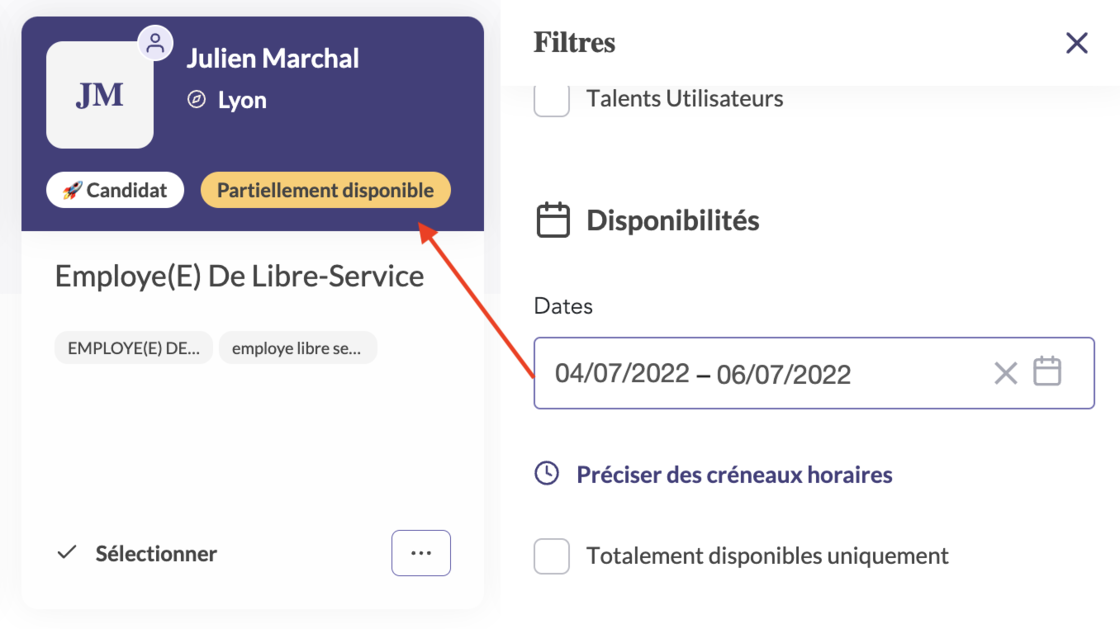Click the employe libre se... tag
The image size is (1120, 629).
click(x=297, y=348)
